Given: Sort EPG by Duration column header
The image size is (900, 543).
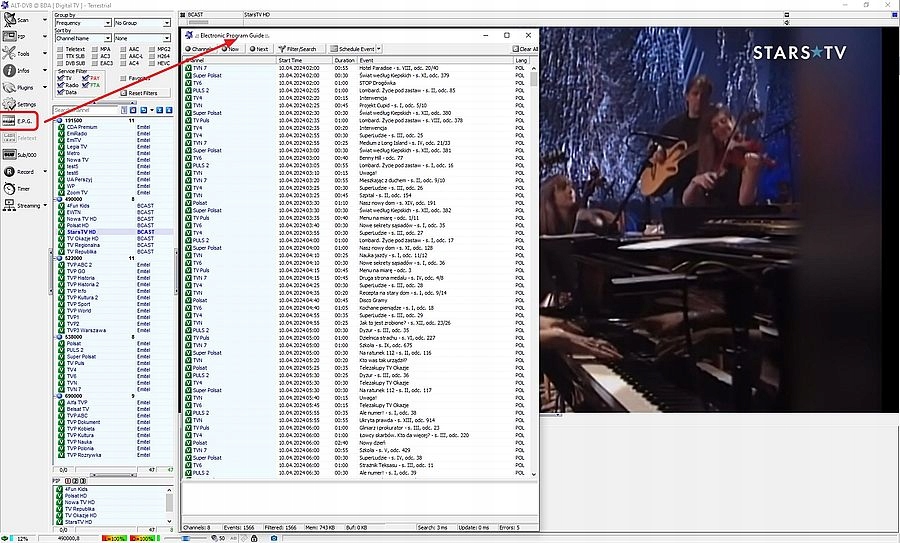Looking at the screenshot, I should tap(345, 60).
